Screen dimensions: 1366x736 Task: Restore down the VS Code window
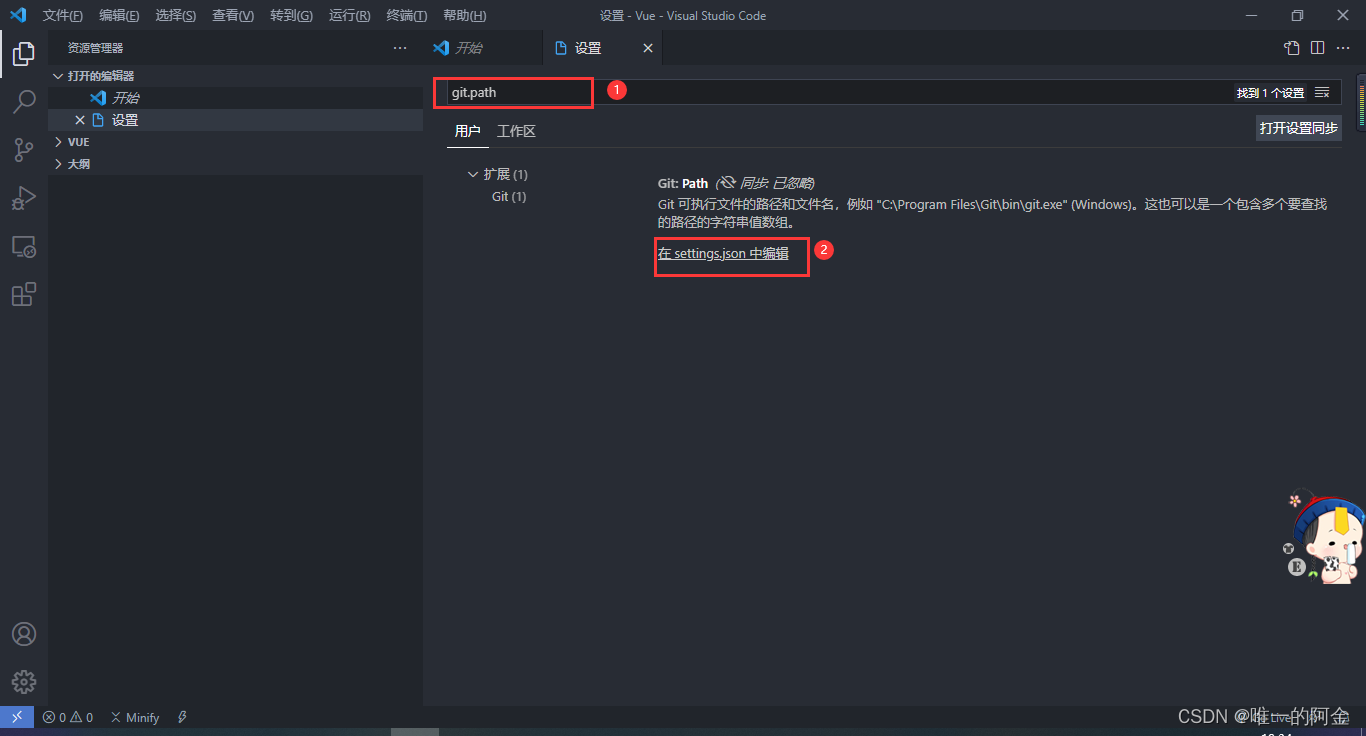1298,15
